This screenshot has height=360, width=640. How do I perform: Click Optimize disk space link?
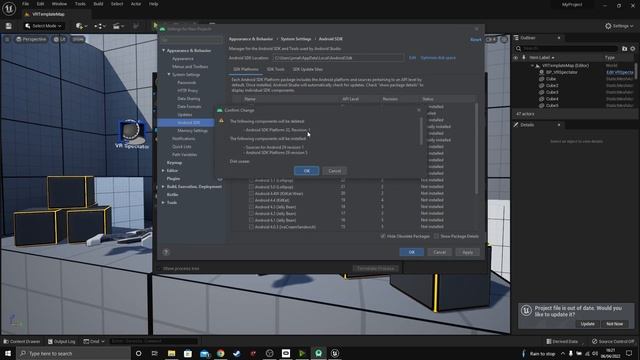[x=438, y=58]
